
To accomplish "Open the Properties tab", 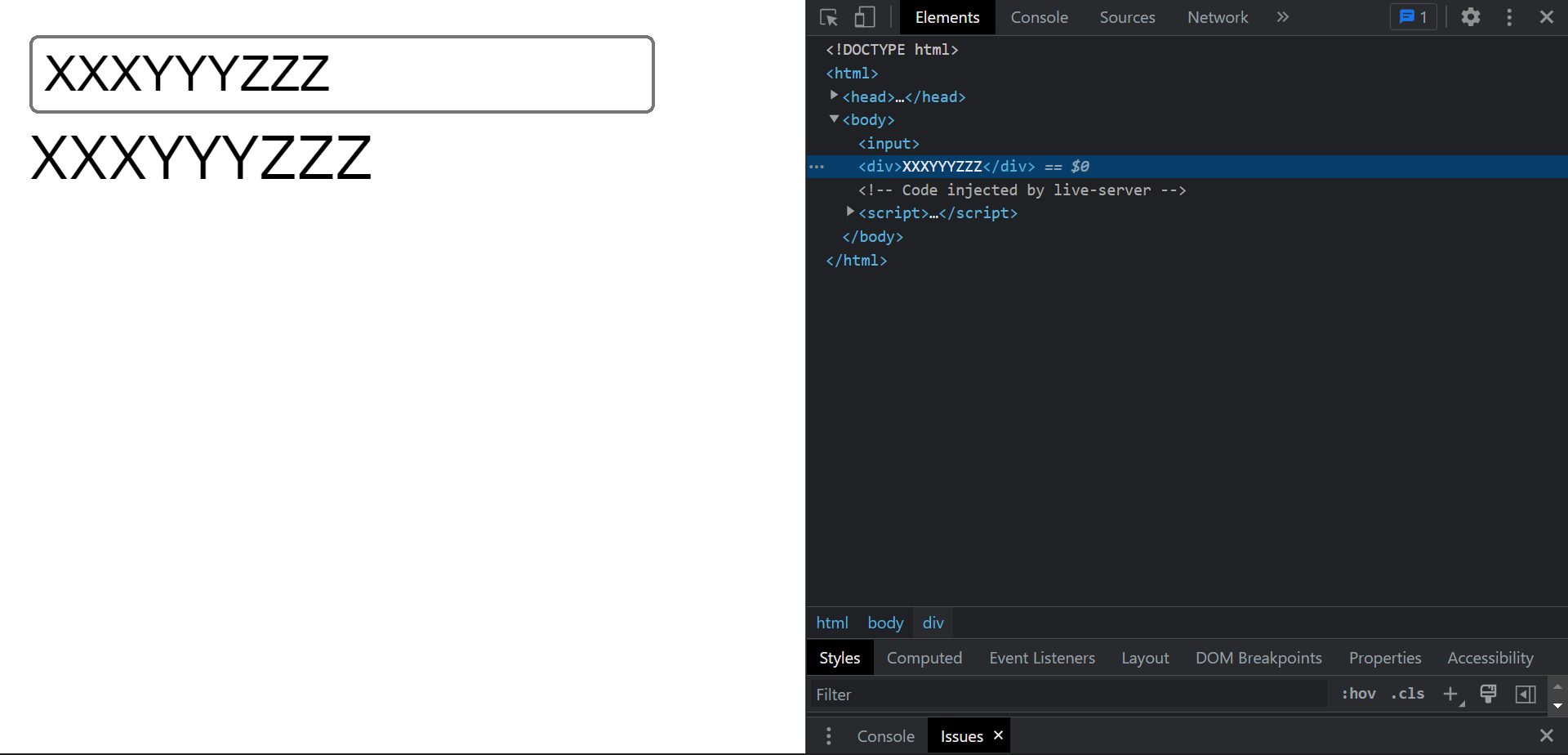I will [x=1385, y=658].
